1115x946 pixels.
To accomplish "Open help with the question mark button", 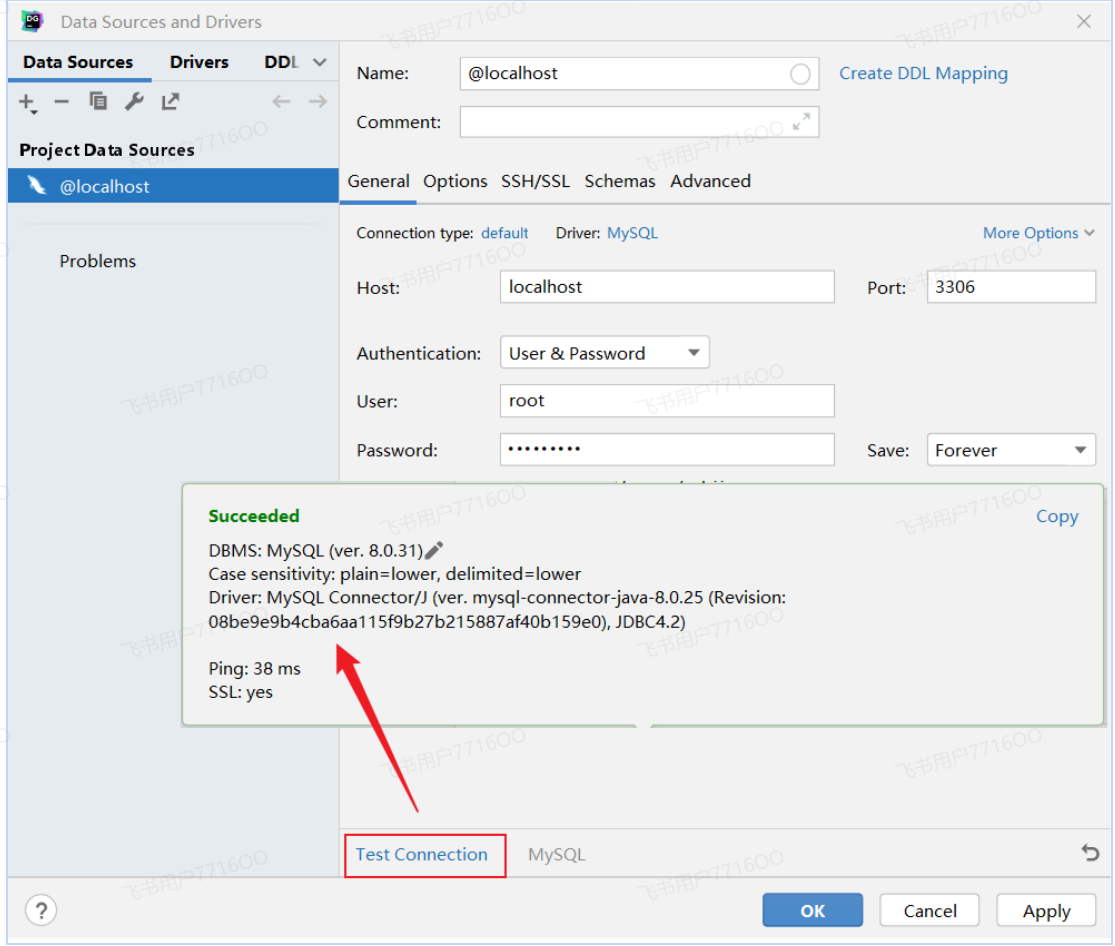I will click(41, 910).
